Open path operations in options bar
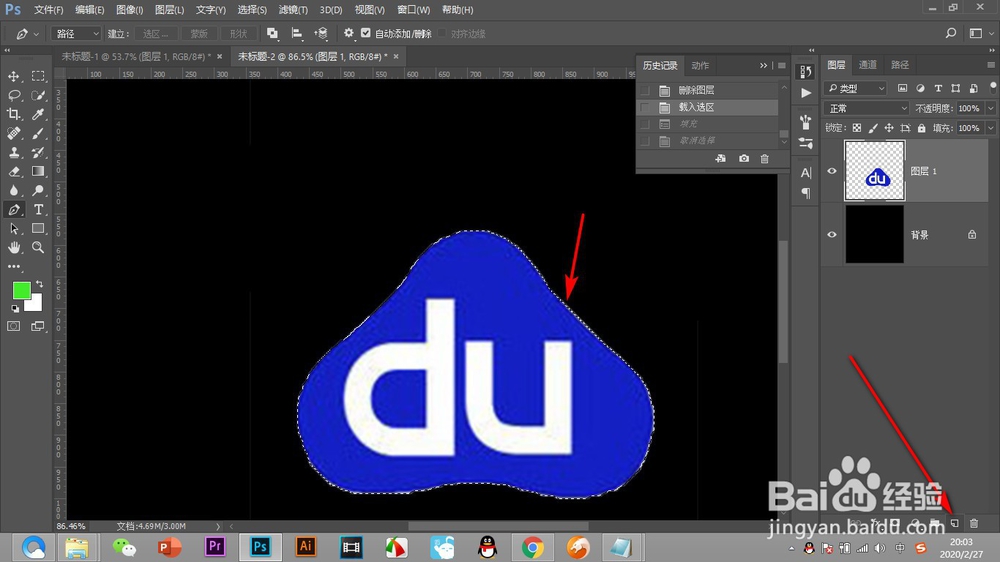This screenshot has width=1000, height=562. 272,33
